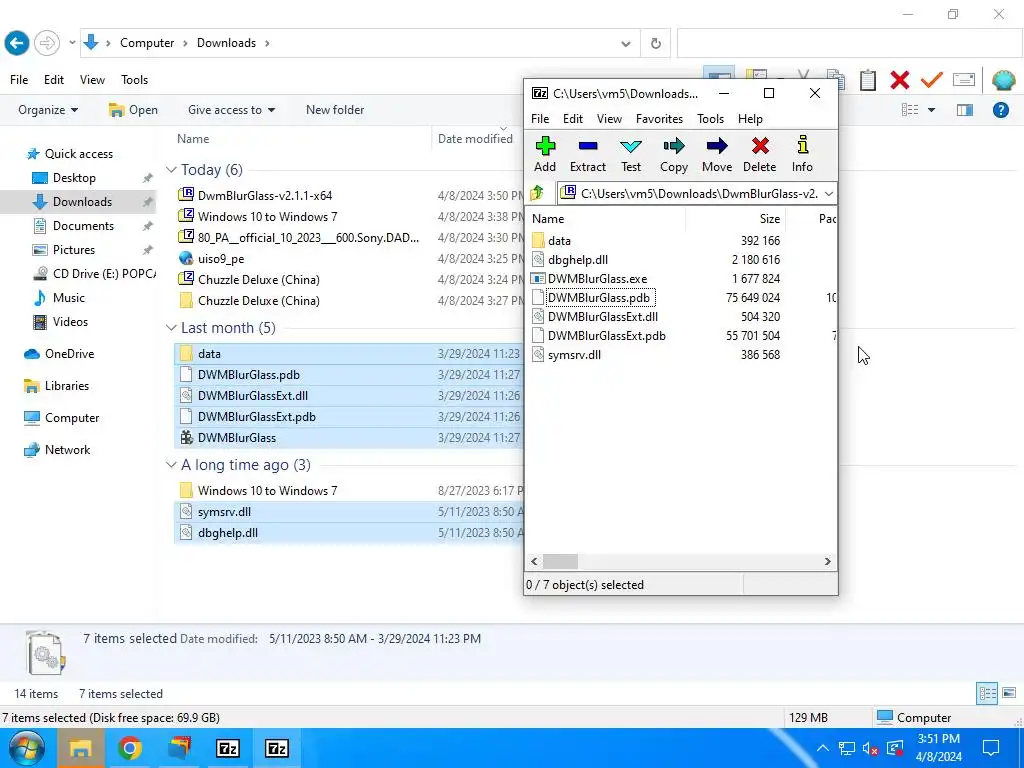Viewport: 1024px width, 768px height.
Task: Switch to second 7-Zip taskbar window
Action: click(x=276, y=748)
